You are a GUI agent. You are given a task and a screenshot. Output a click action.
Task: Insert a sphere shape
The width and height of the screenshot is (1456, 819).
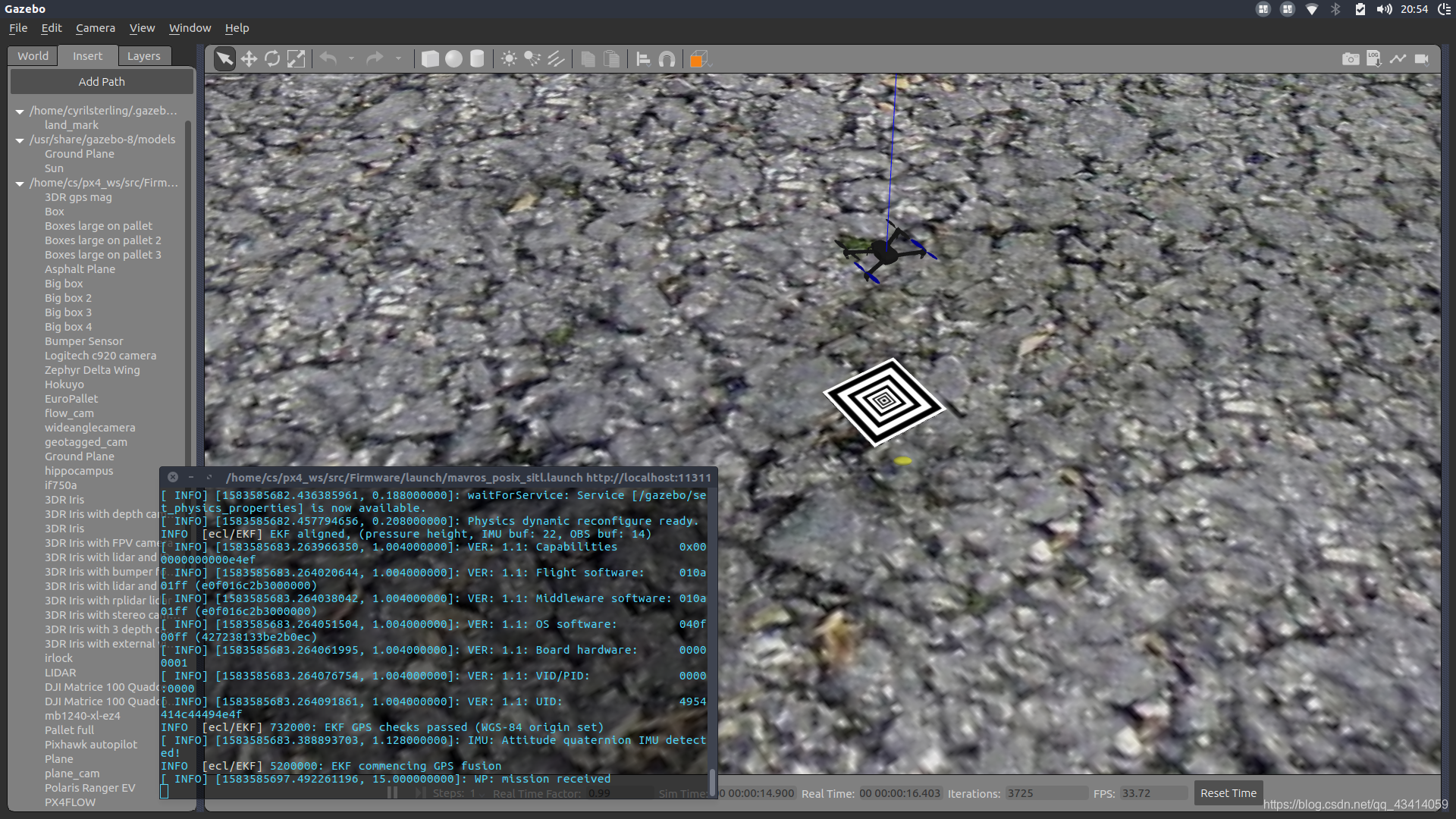453,59
